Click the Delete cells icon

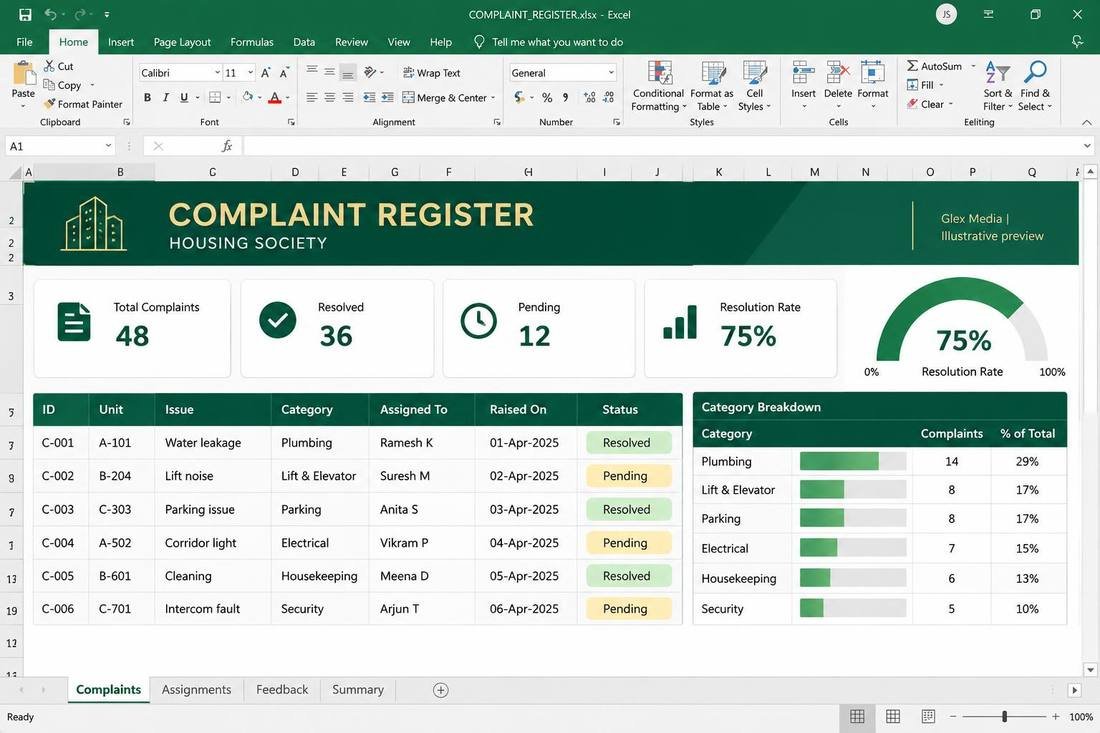coord(838,72)
